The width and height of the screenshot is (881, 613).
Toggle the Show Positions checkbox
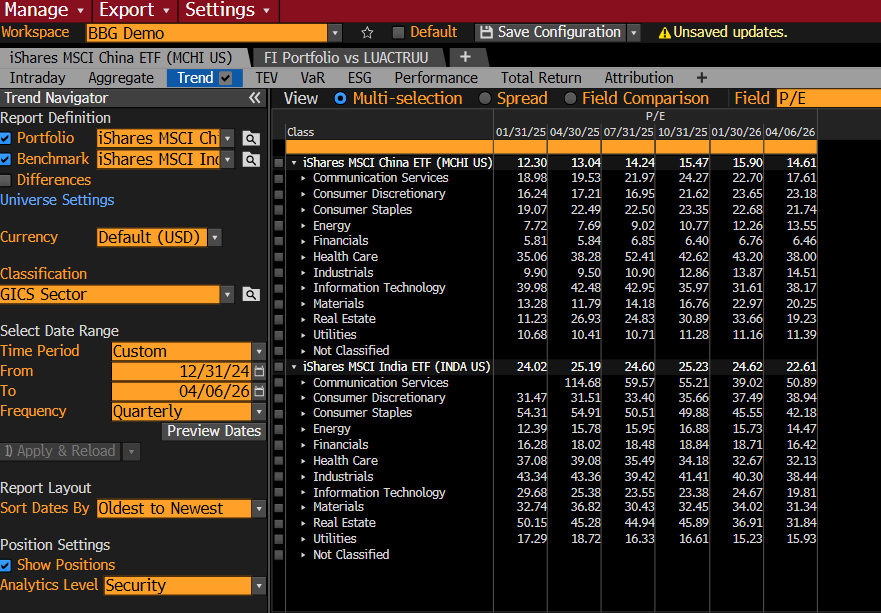click(6, 565)
